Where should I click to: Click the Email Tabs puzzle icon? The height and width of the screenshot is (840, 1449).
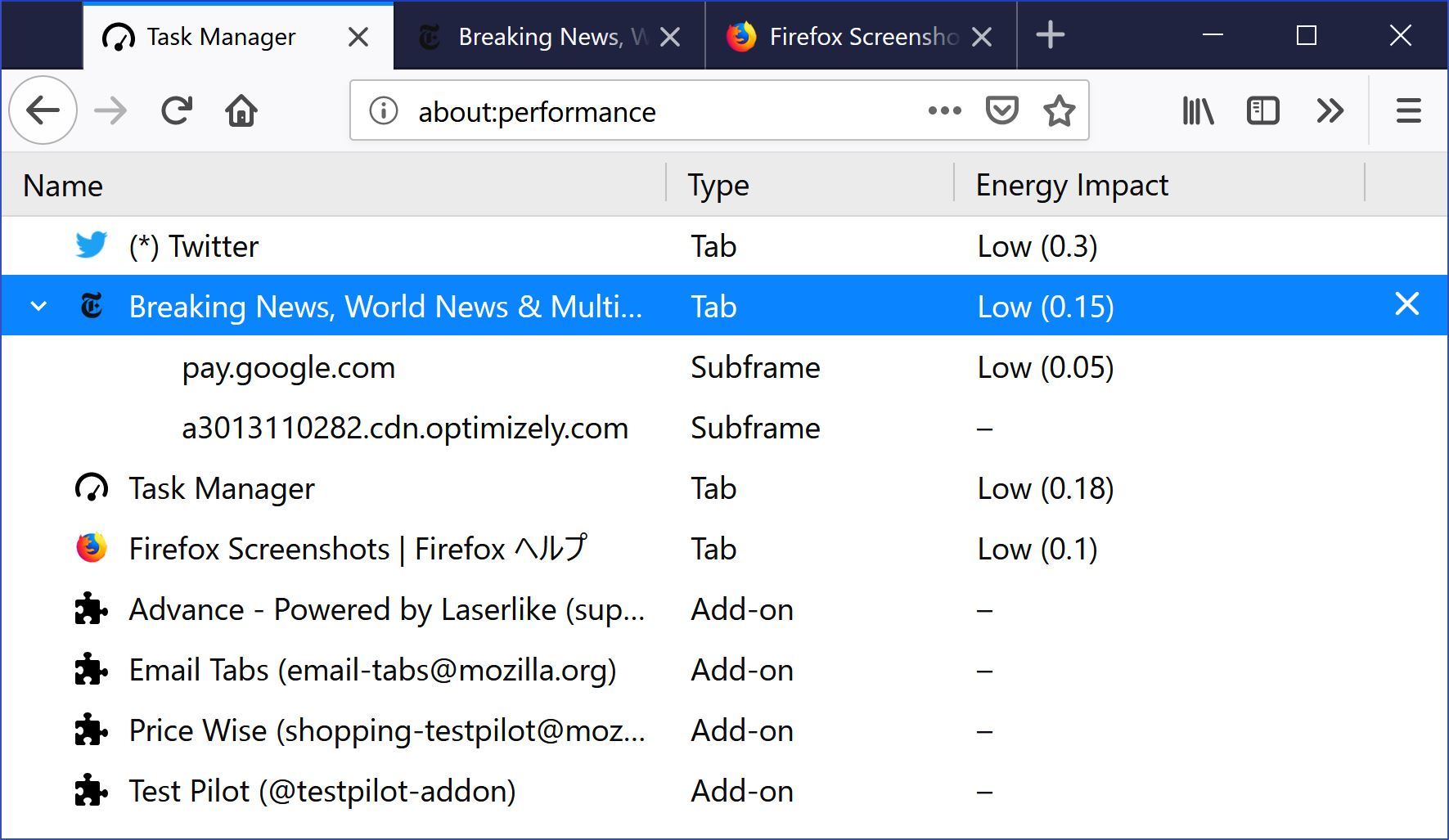tap(91, 669)
